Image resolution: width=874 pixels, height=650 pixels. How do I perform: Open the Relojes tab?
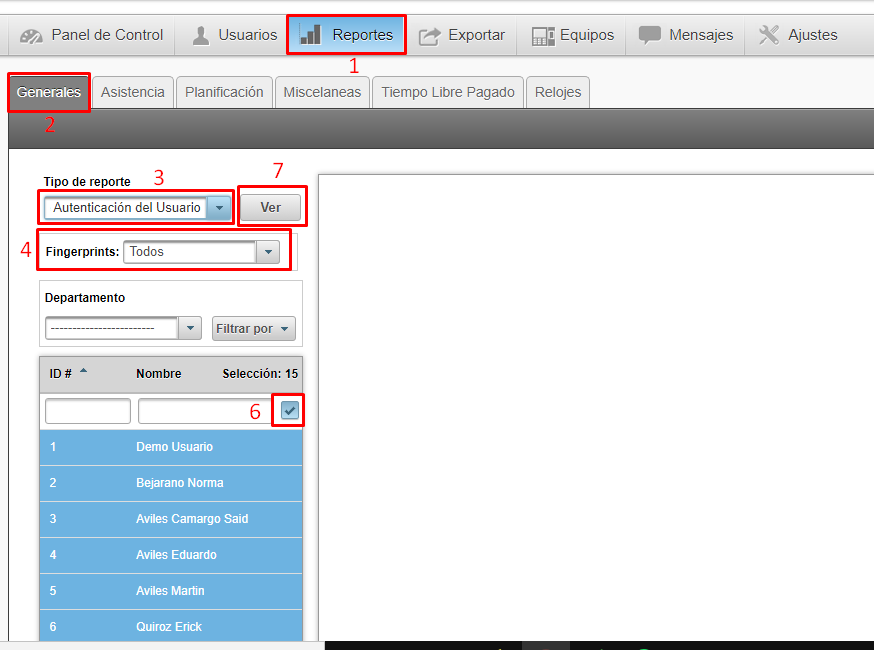click(557, 92)
